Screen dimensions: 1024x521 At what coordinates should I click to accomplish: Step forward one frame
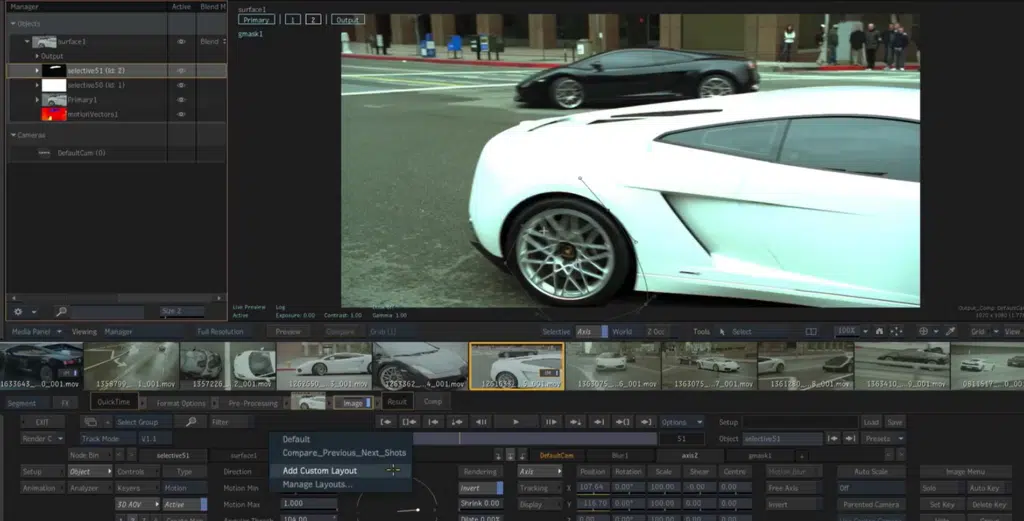pos(551,422)
